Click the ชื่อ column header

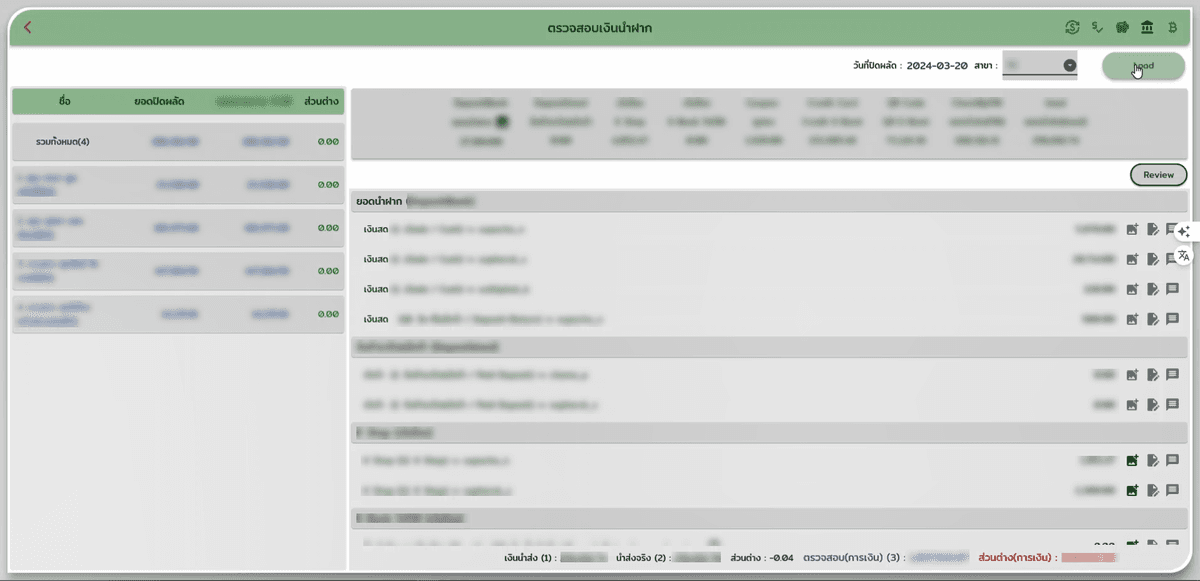coord(65,101)
